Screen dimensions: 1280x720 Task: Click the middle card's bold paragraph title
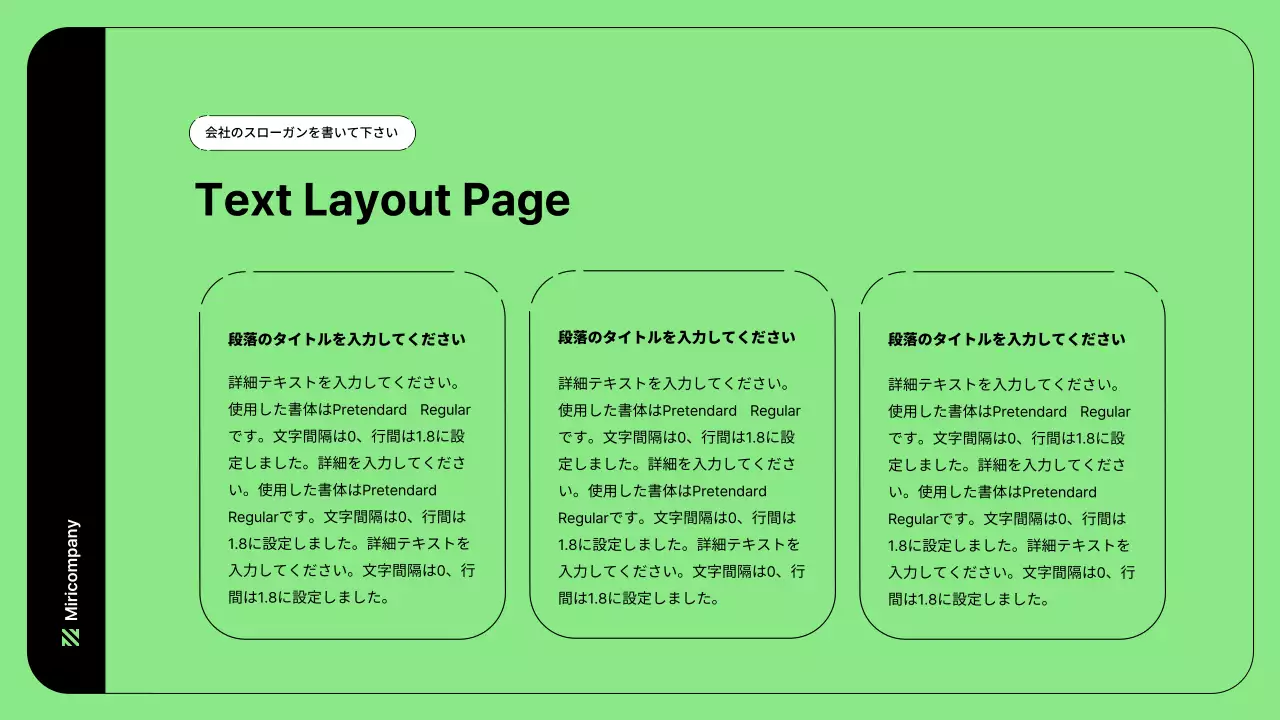click(x=676, y=338)
